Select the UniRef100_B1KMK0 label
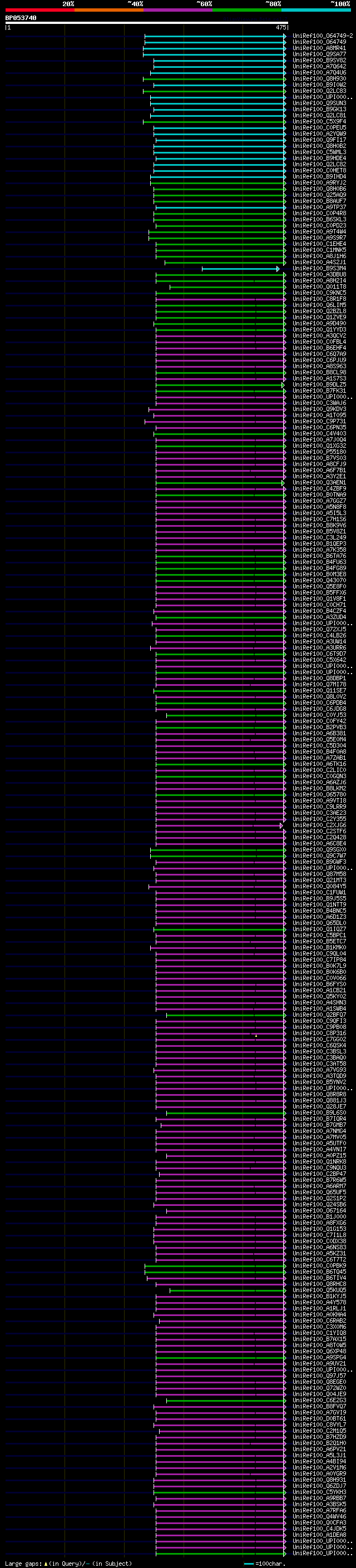 click(x=319, y=948)
